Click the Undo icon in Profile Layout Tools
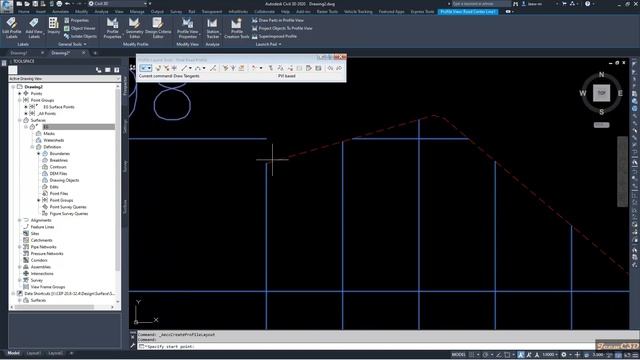 click(x=330, y=68)
